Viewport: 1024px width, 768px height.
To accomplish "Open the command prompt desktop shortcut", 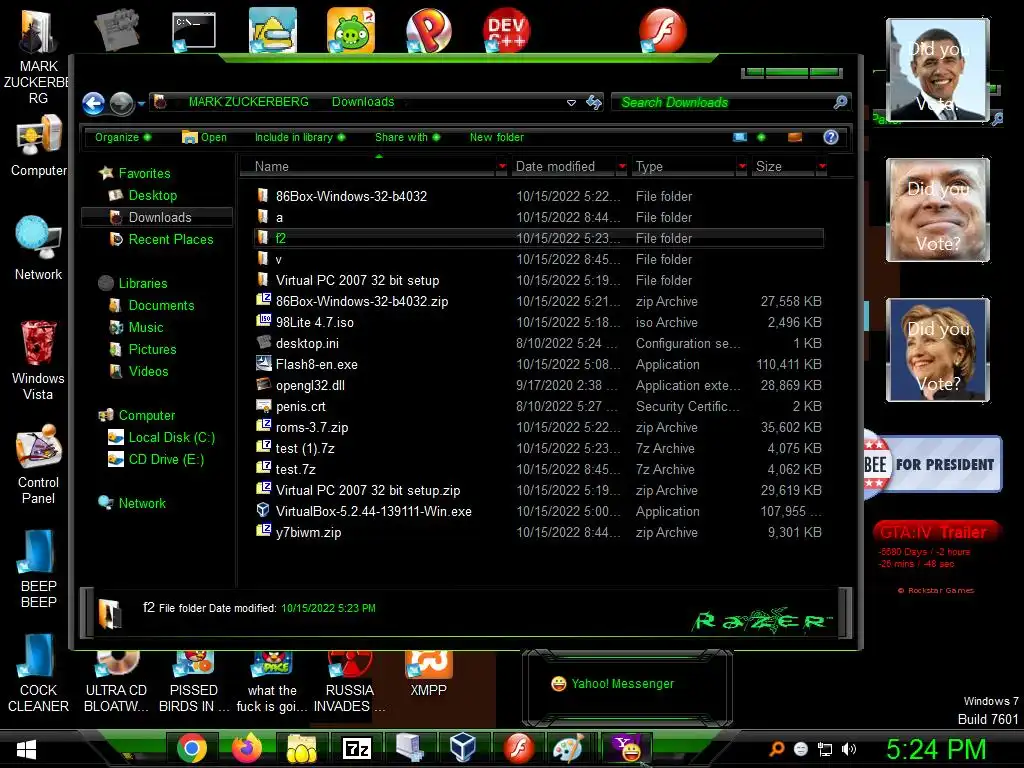I will (194, 30).
